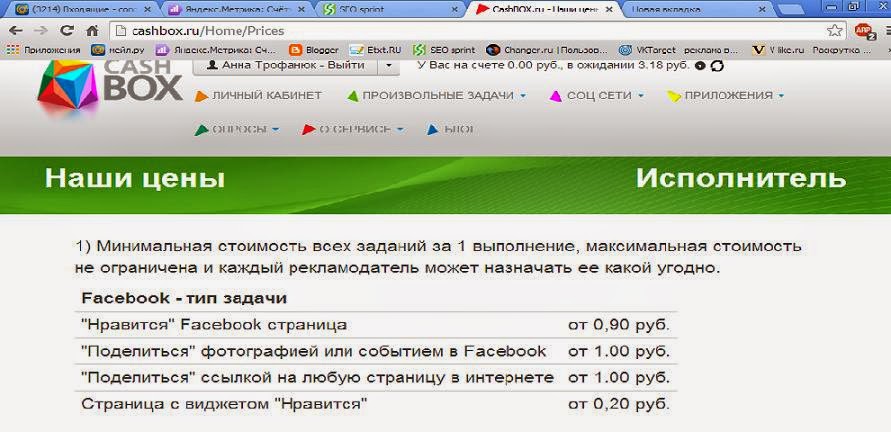Open the browser home page icon
891x432 pixels.
click(92, 31)
